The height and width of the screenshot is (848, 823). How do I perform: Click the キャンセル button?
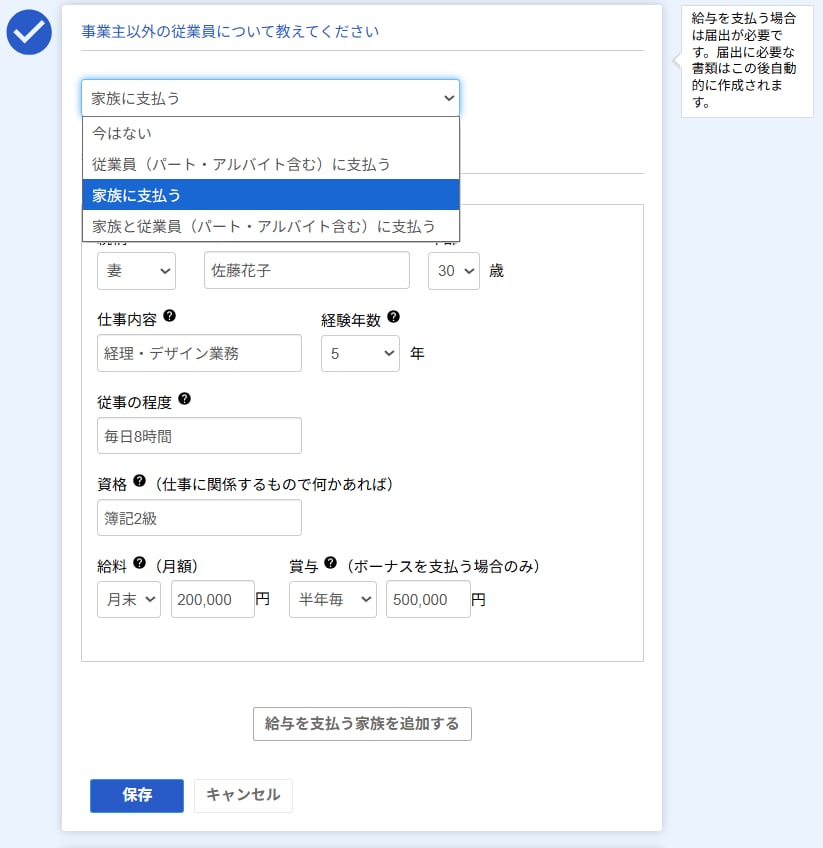[243, 796]
